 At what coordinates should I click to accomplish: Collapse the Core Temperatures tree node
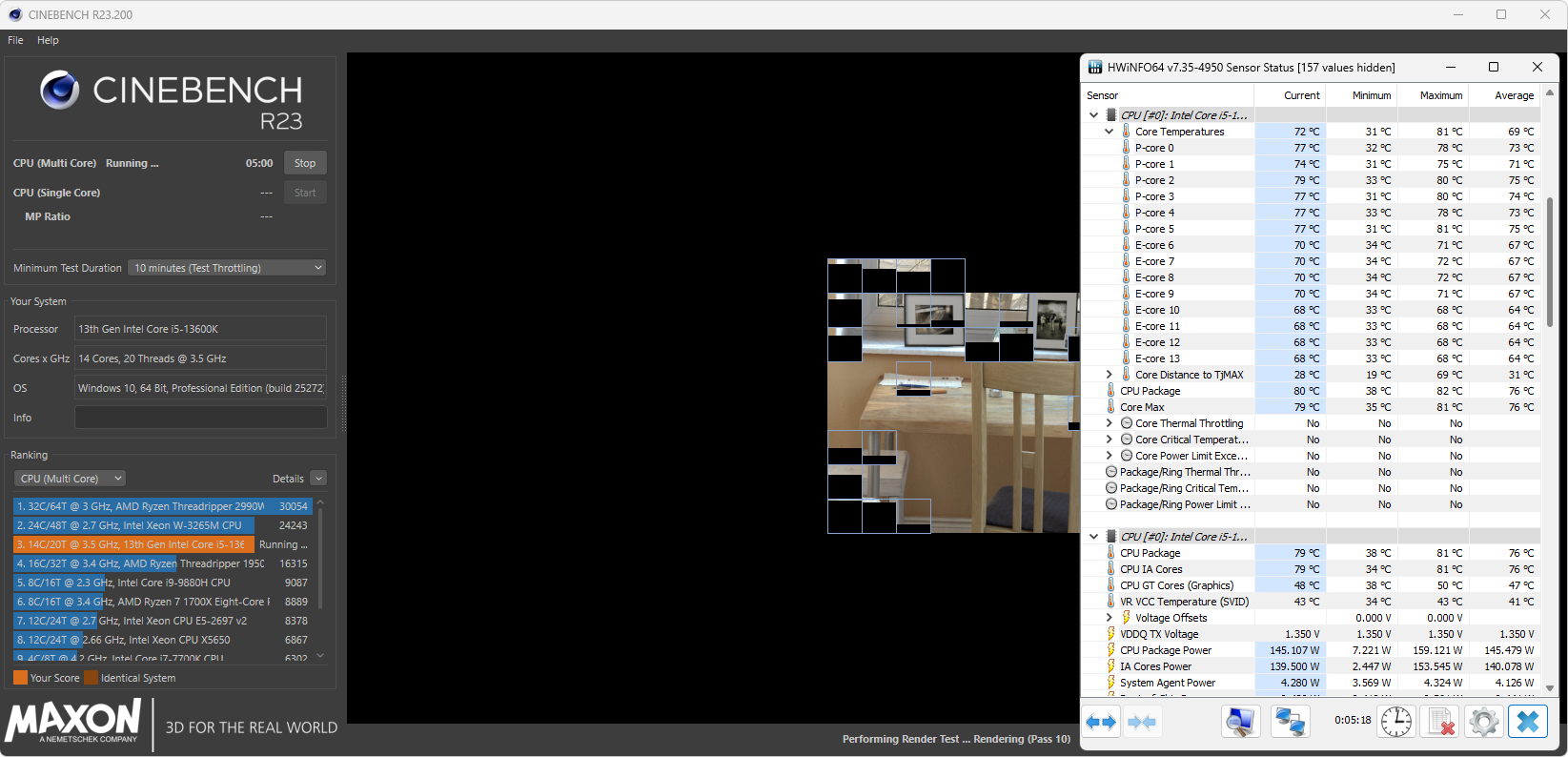[x=1109, y=132]
